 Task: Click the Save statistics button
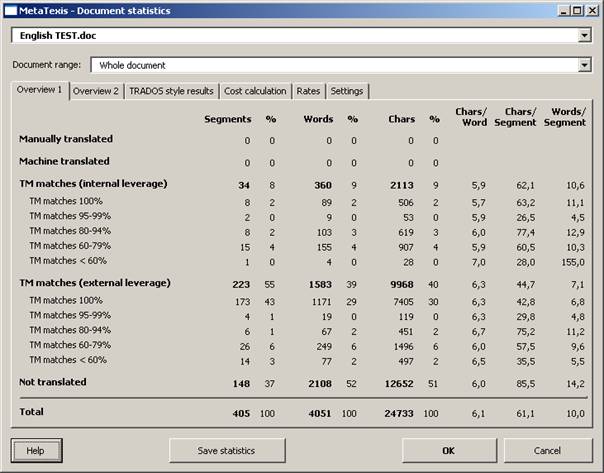226,450
